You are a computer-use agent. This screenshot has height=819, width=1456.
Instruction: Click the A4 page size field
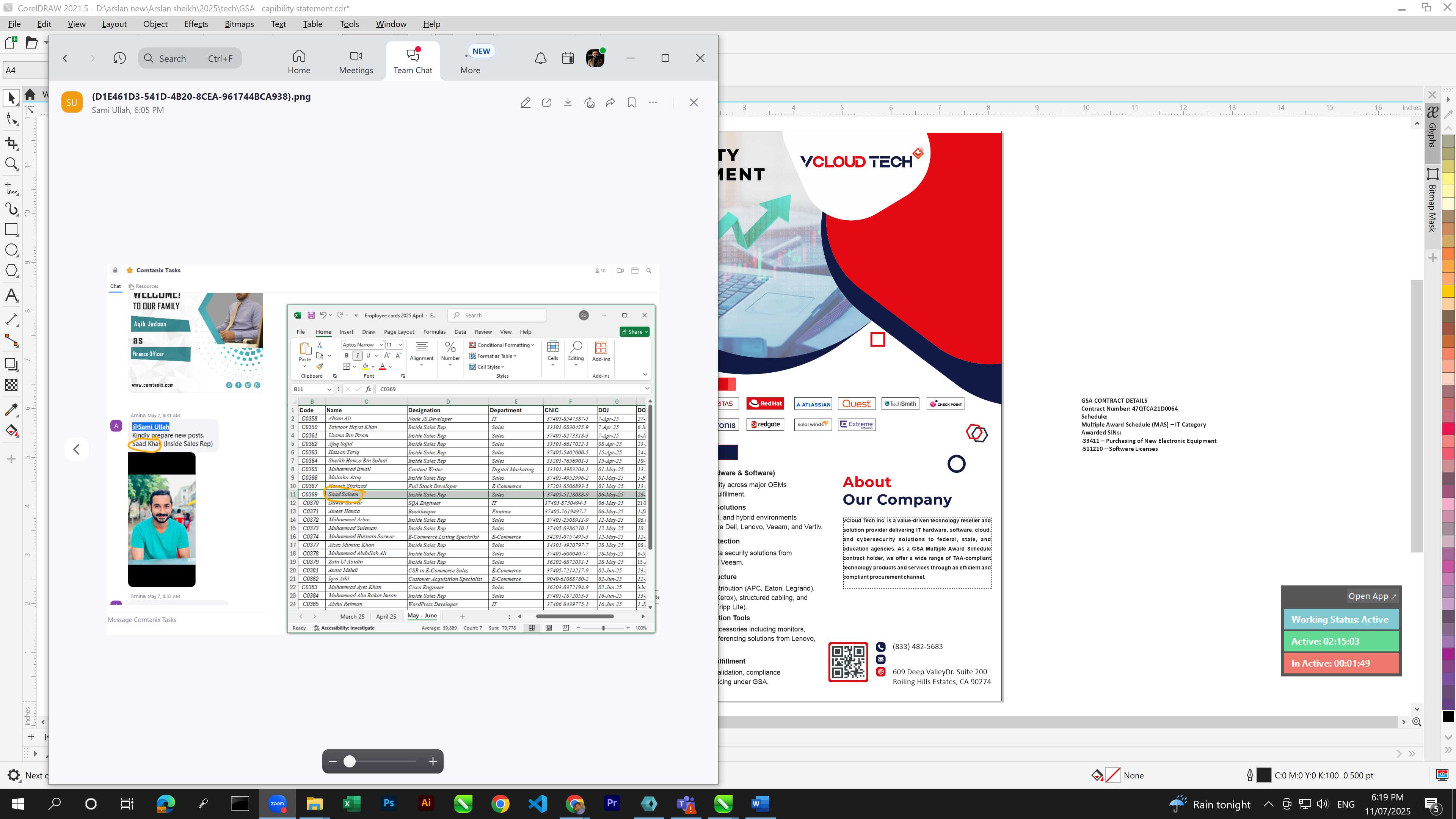point(25,70)
